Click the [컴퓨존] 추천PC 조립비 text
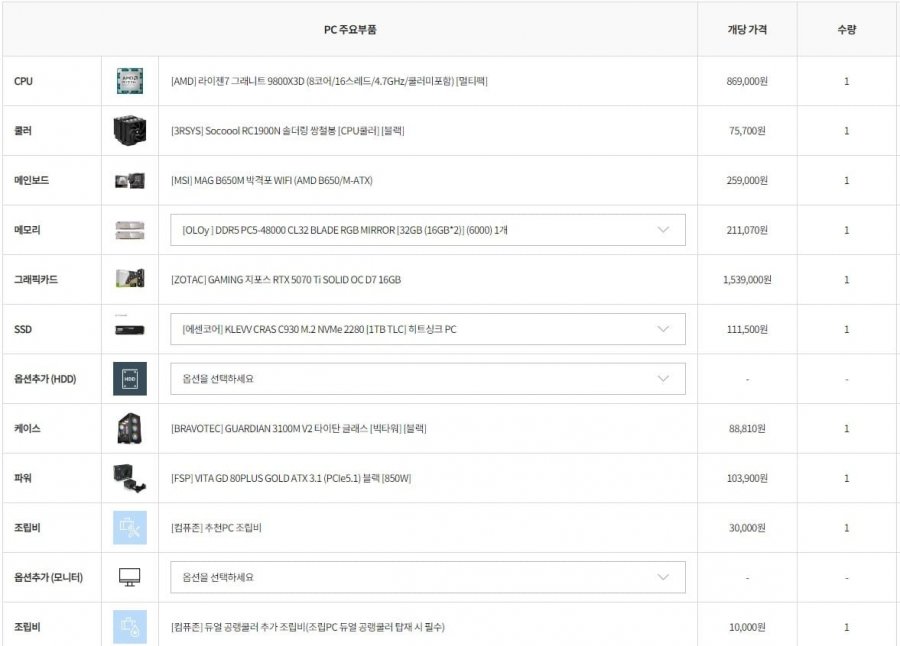Image resolution: width=900 pixels, height=646 pixels. point(216,527)
